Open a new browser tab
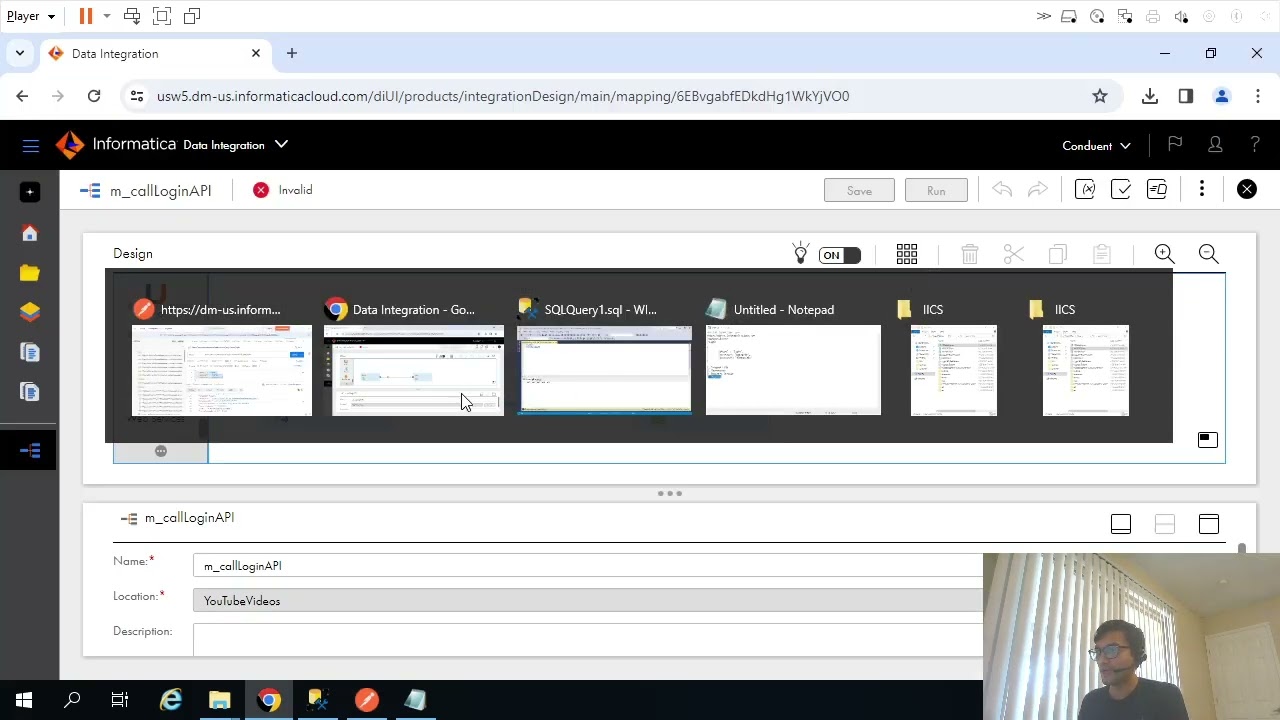 pos(292,53)
